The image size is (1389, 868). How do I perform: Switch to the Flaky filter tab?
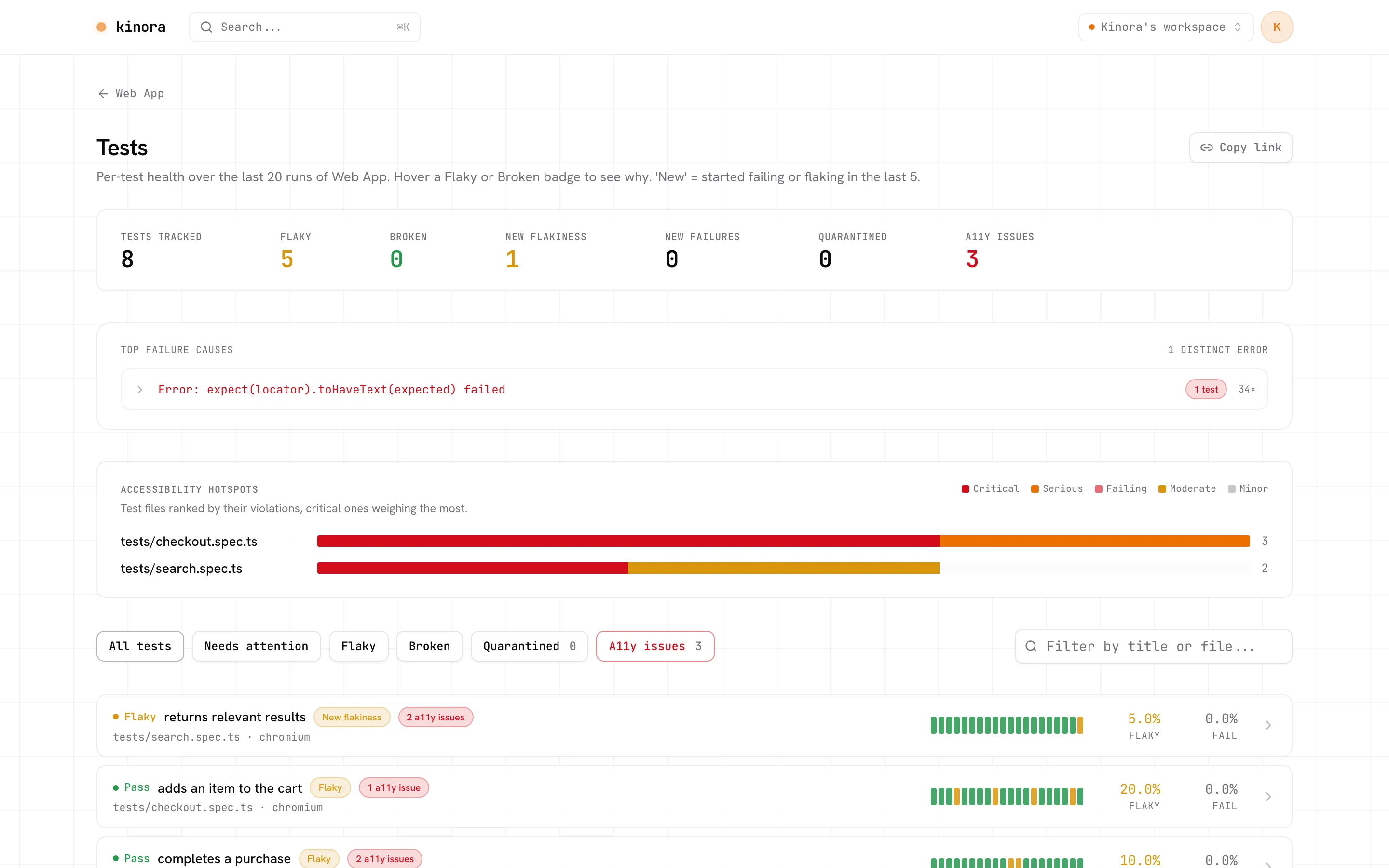(x=358, y=646)
